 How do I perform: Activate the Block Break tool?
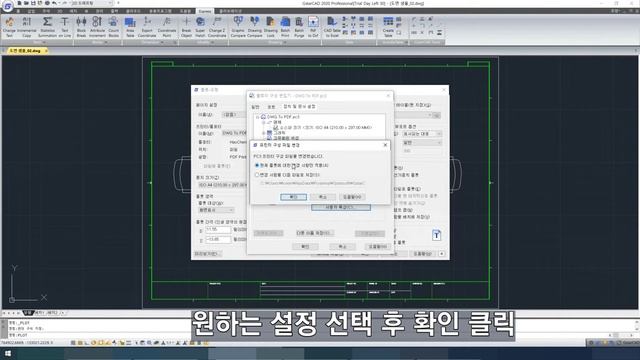tap(81, 27)
